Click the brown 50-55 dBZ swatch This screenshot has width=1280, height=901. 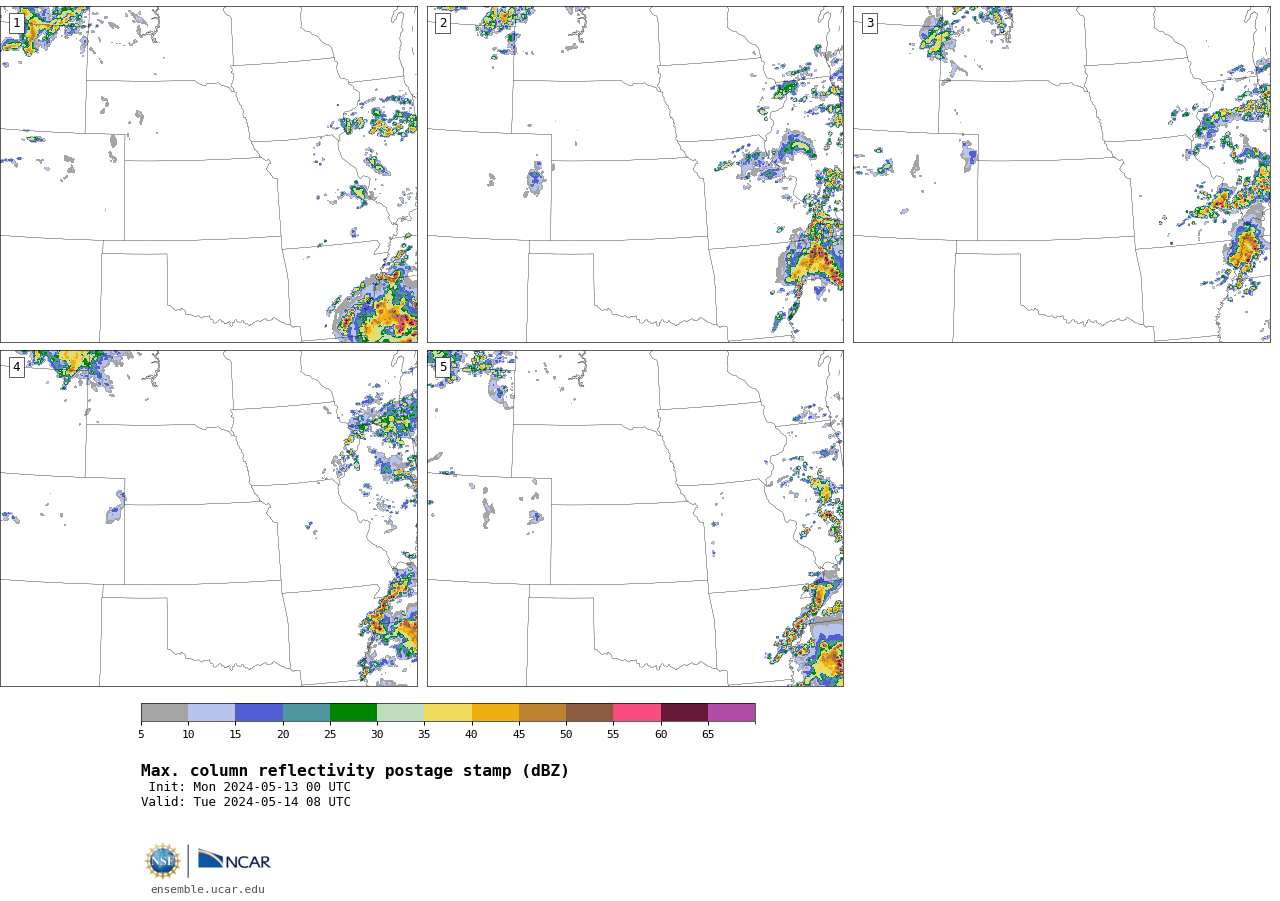[590, 712]
